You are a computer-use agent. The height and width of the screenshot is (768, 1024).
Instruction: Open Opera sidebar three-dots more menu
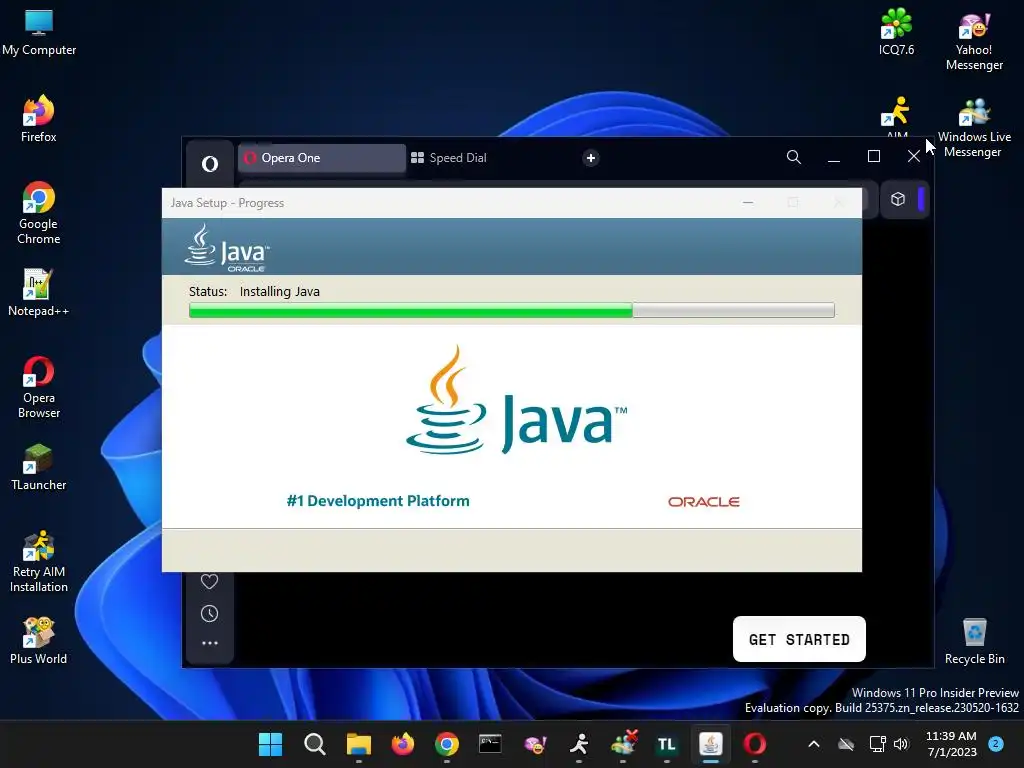(209, 643)
